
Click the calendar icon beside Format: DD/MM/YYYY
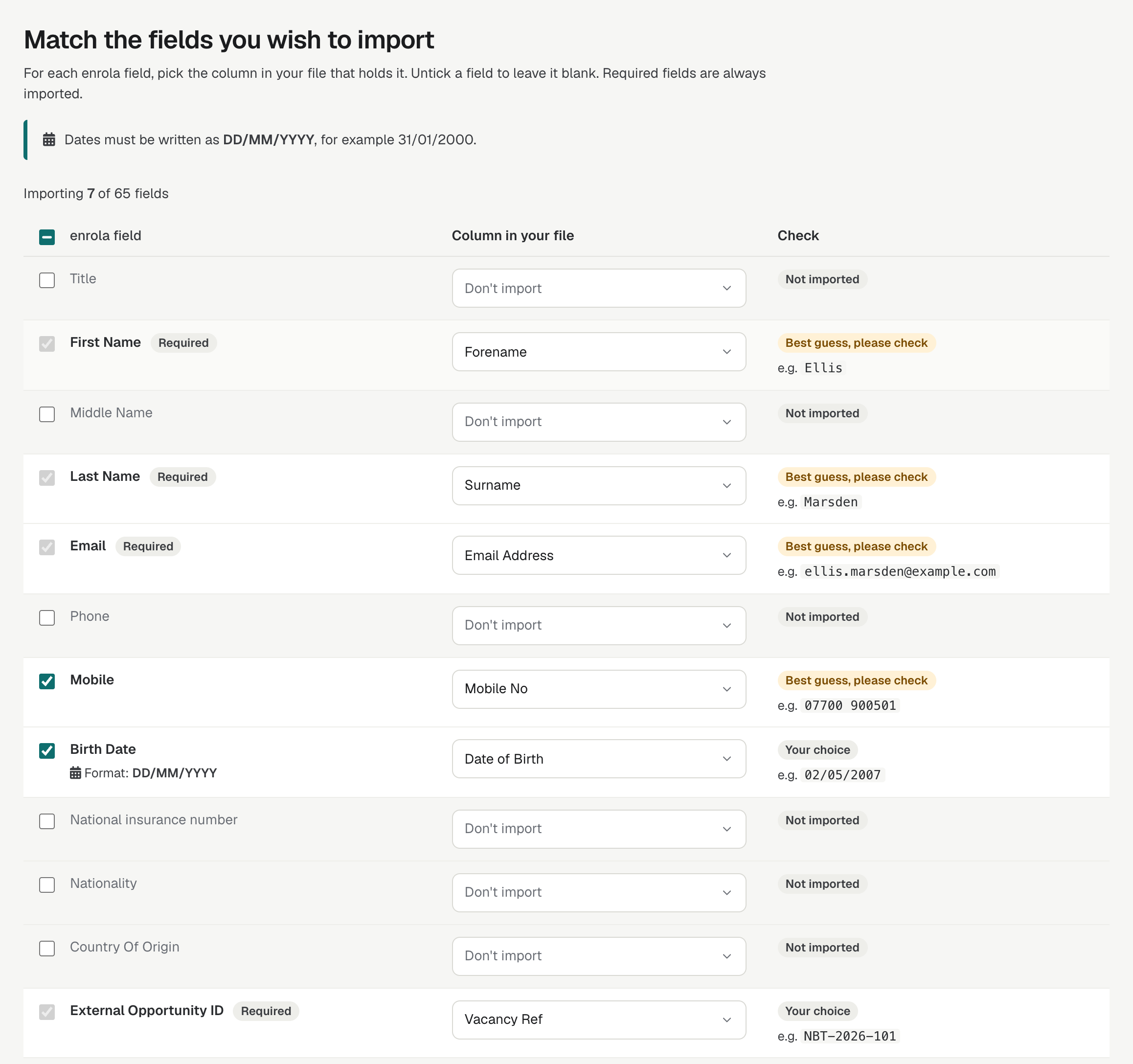[75, 773]
